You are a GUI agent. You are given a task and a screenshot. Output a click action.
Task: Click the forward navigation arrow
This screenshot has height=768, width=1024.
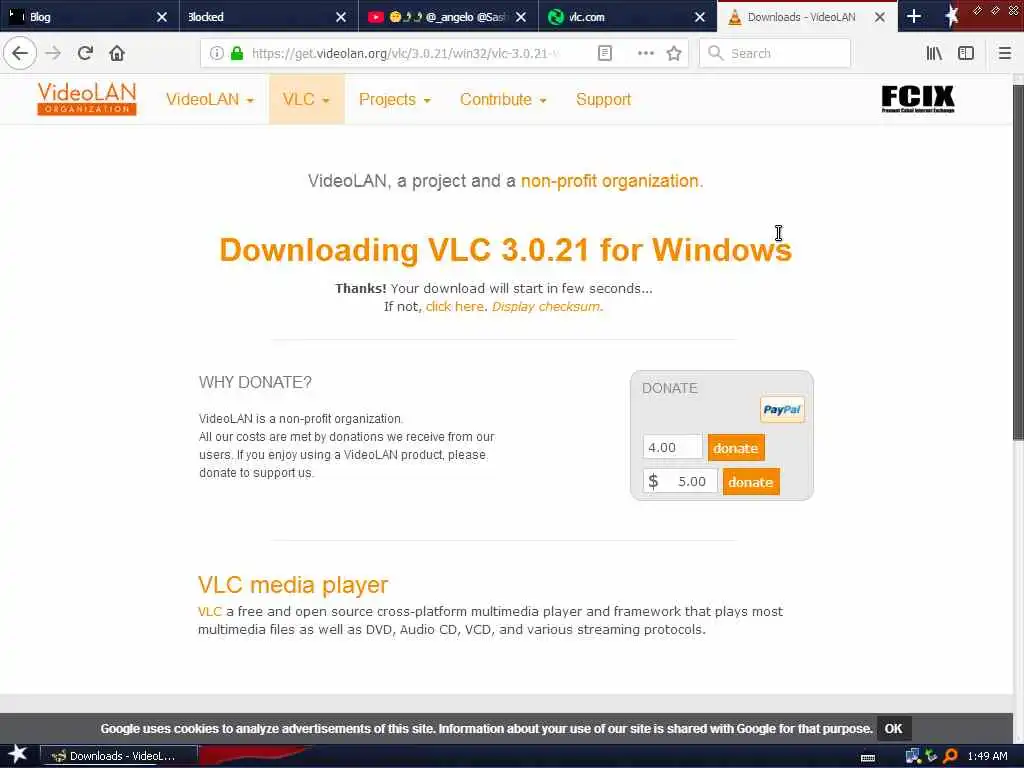(53, 53)
